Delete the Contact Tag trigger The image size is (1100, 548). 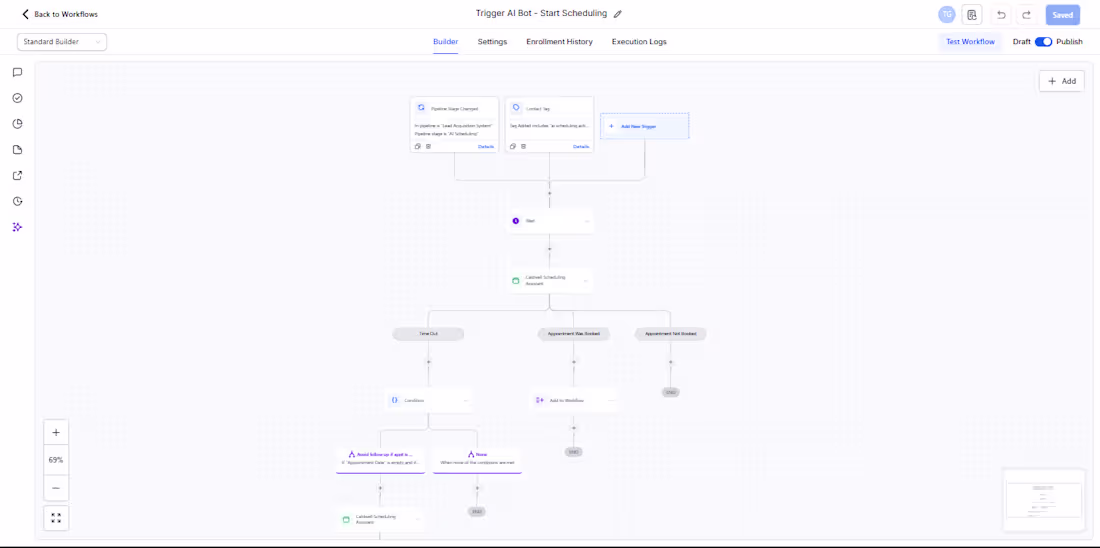point(523,147)
